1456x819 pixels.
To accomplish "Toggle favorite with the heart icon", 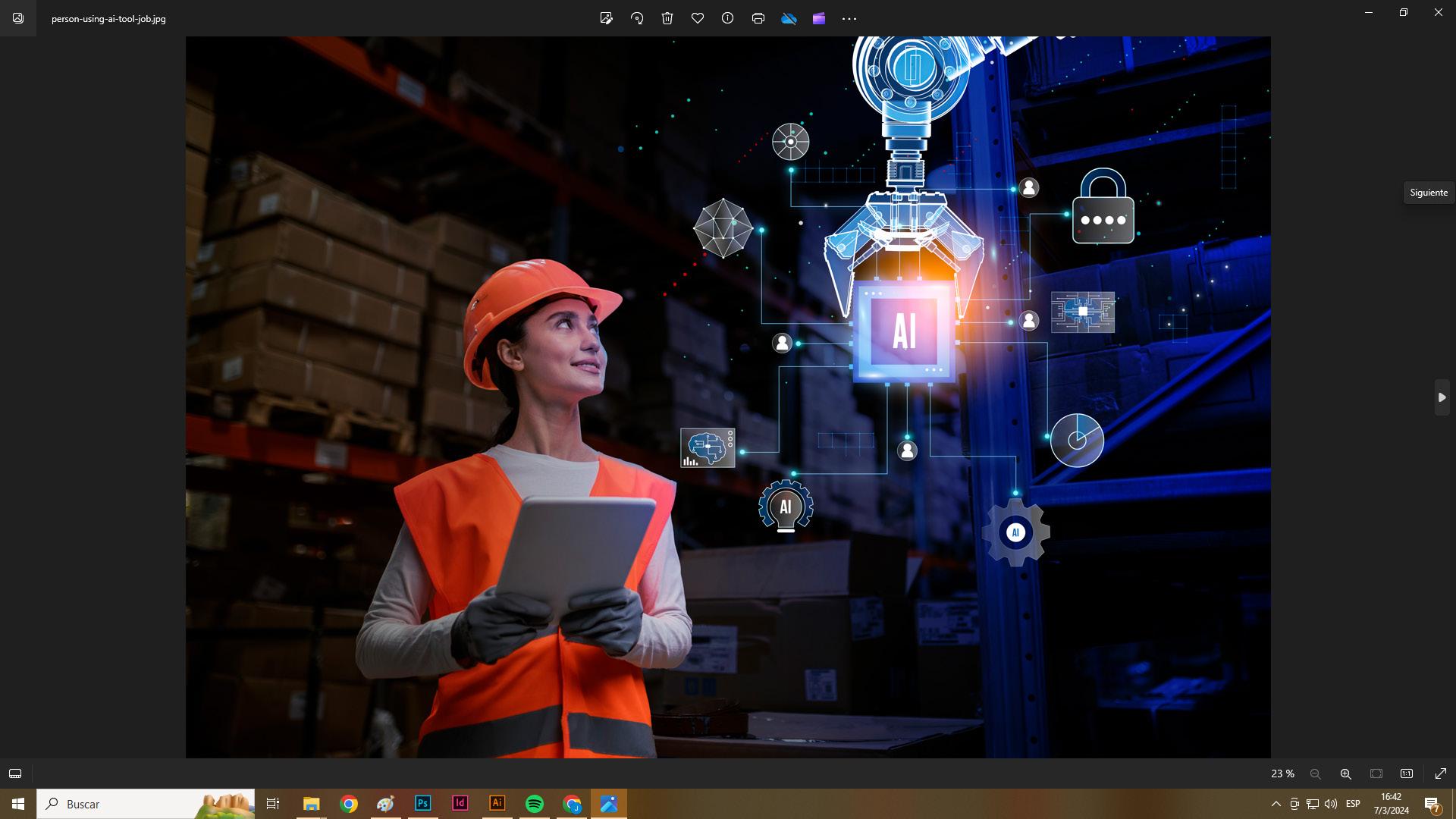I will tap(698, 18).
